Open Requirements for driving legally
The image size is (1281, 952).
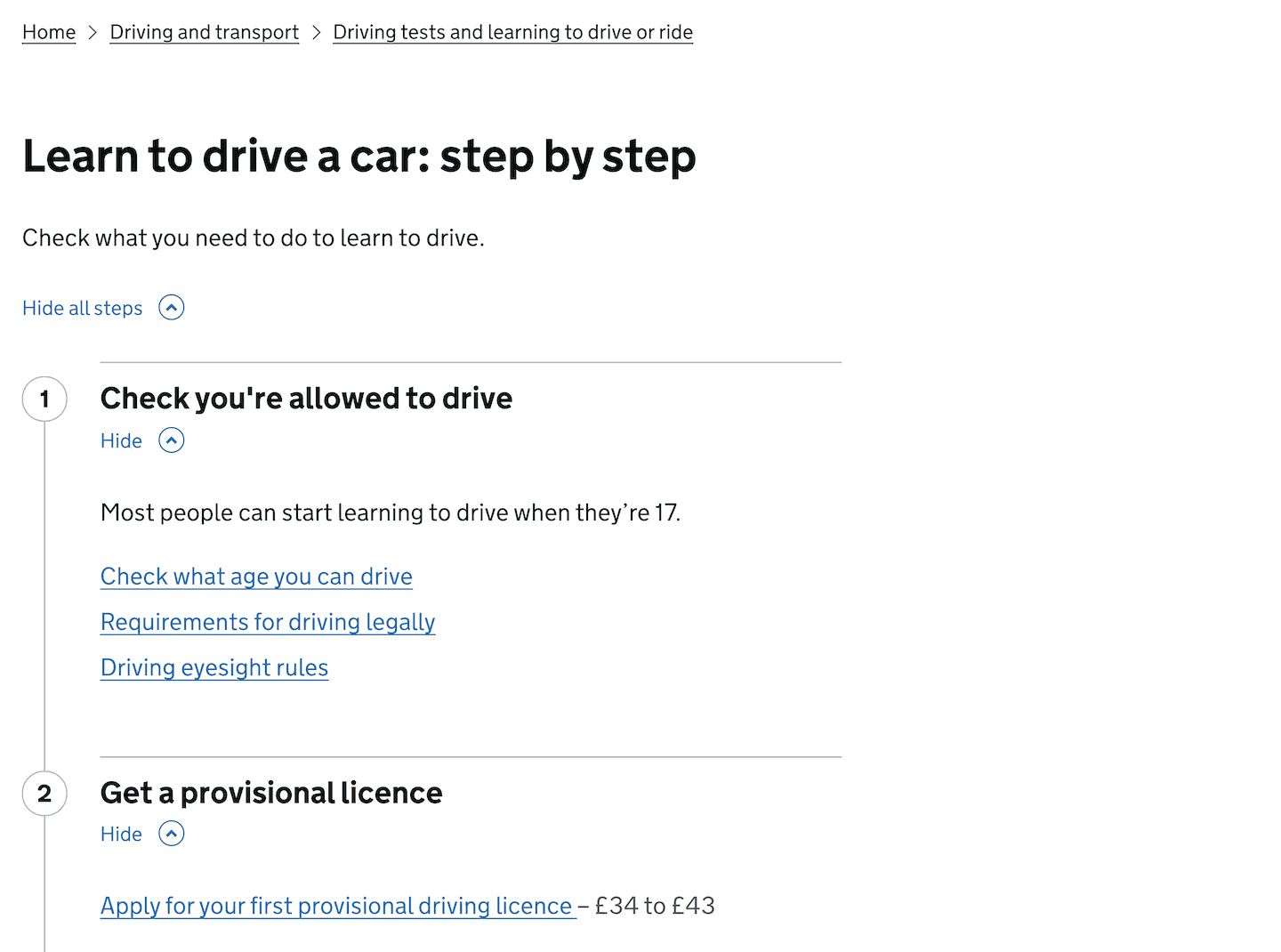(x=268, y=622)
